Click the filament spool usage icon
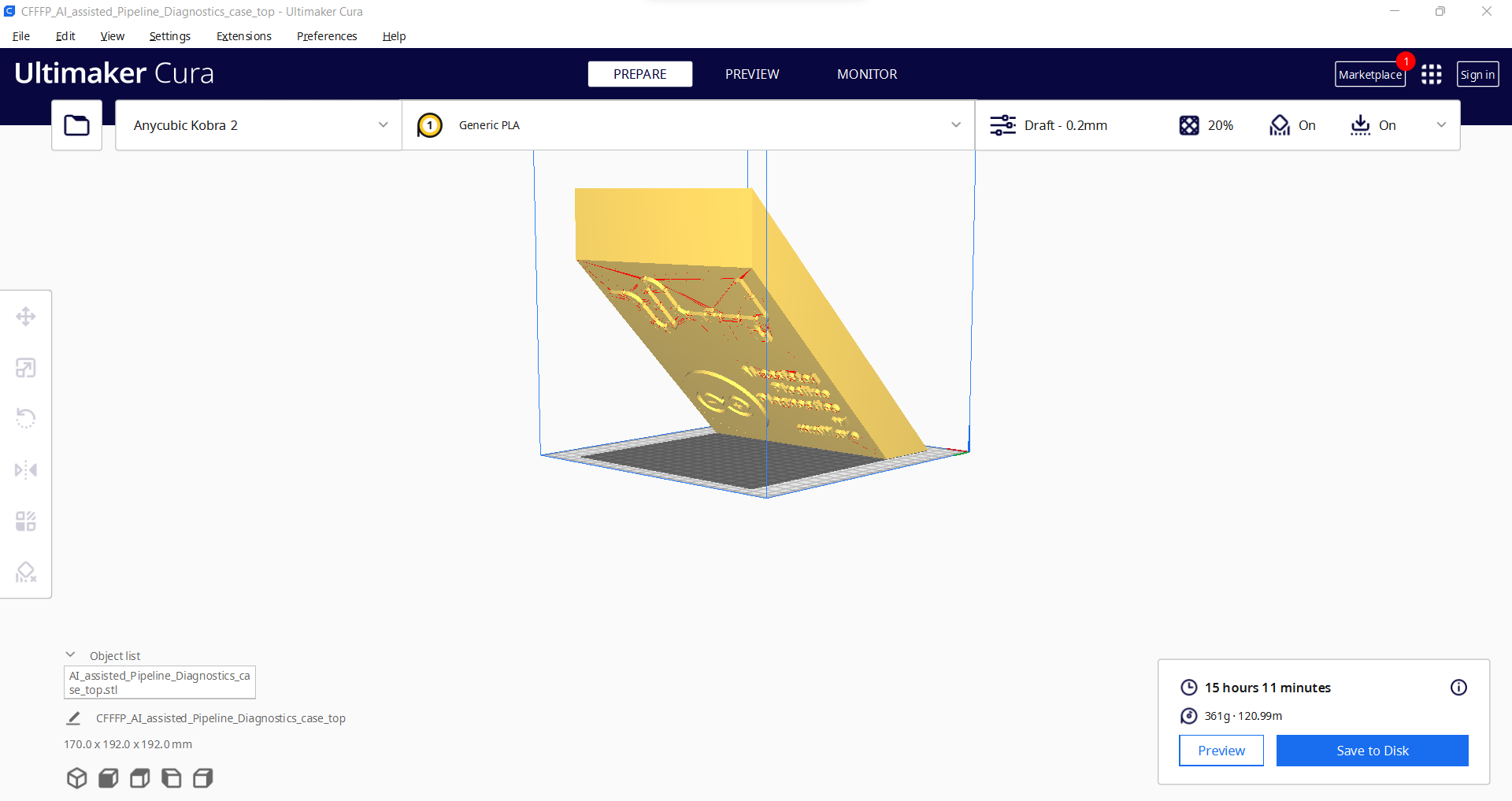This screenshot has height=801, width=1512. [x=1189, y=716]
